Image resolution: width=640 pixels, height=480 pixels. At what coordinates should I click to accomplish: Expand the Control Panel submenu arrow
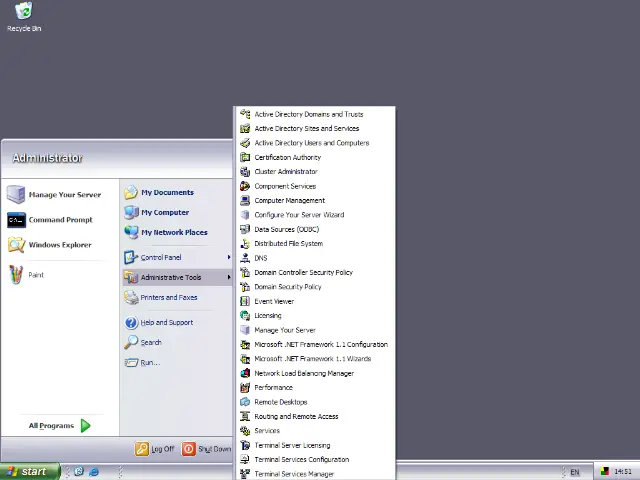point(229,257)
